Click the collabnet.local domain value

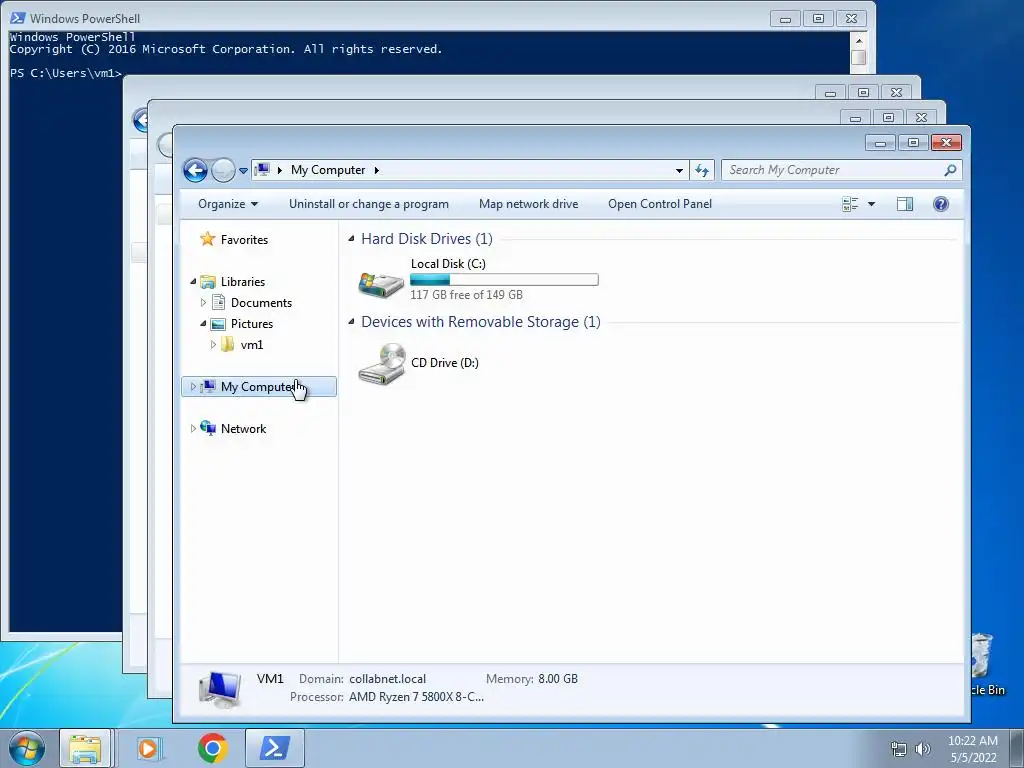tap(387, 679)
